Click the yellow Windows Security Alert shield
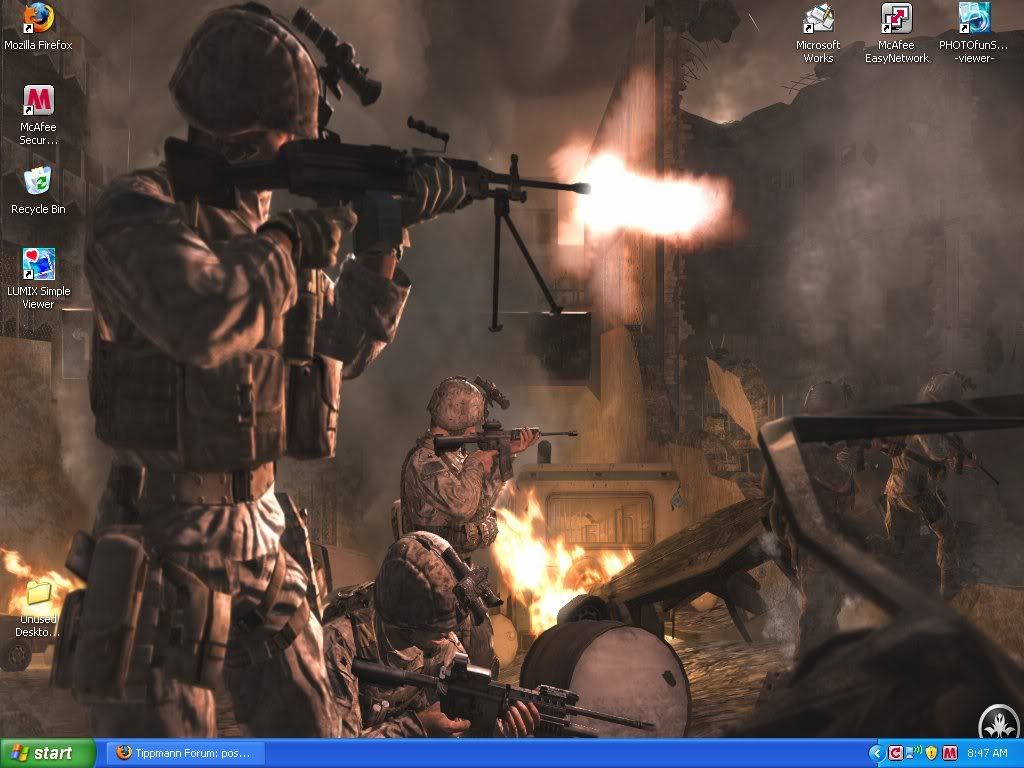The width and height of the screenshot is (1024, 768). point(930,753)
